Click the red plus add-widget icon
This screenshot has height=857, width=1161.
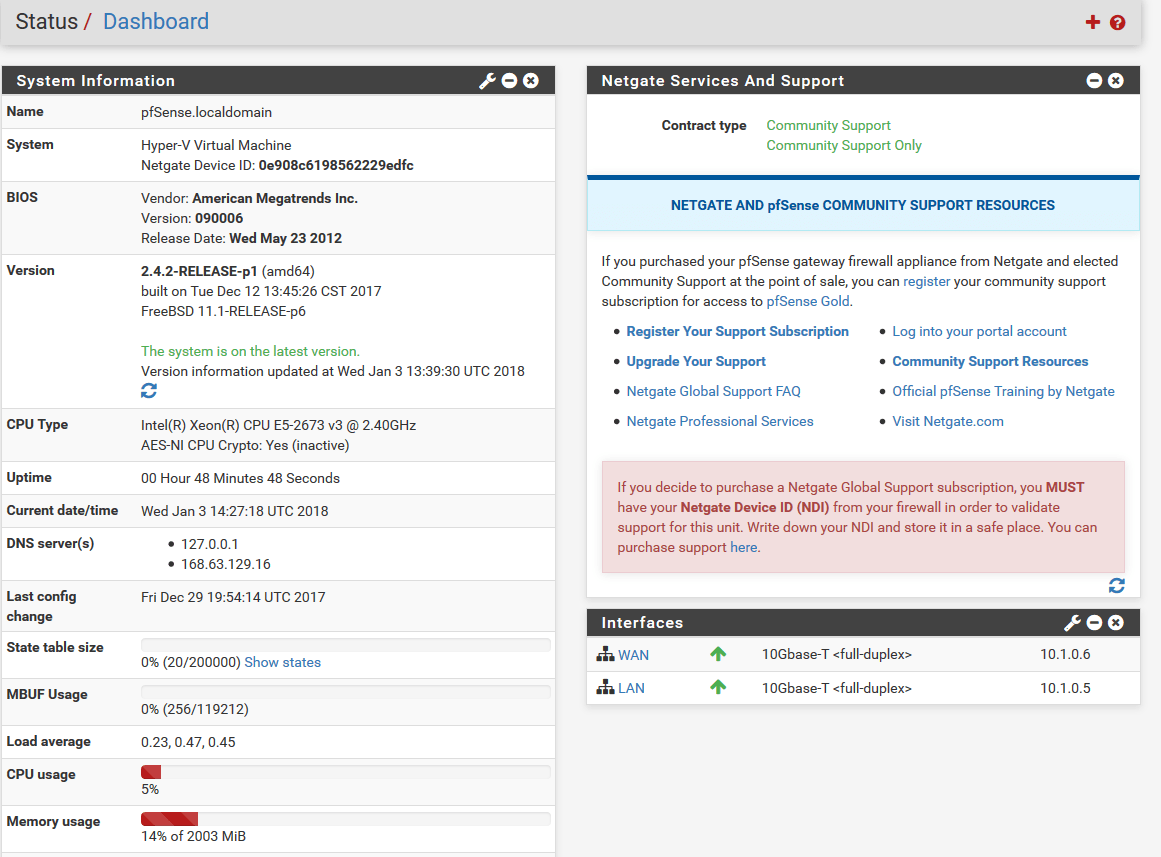tap(1092, 22)
